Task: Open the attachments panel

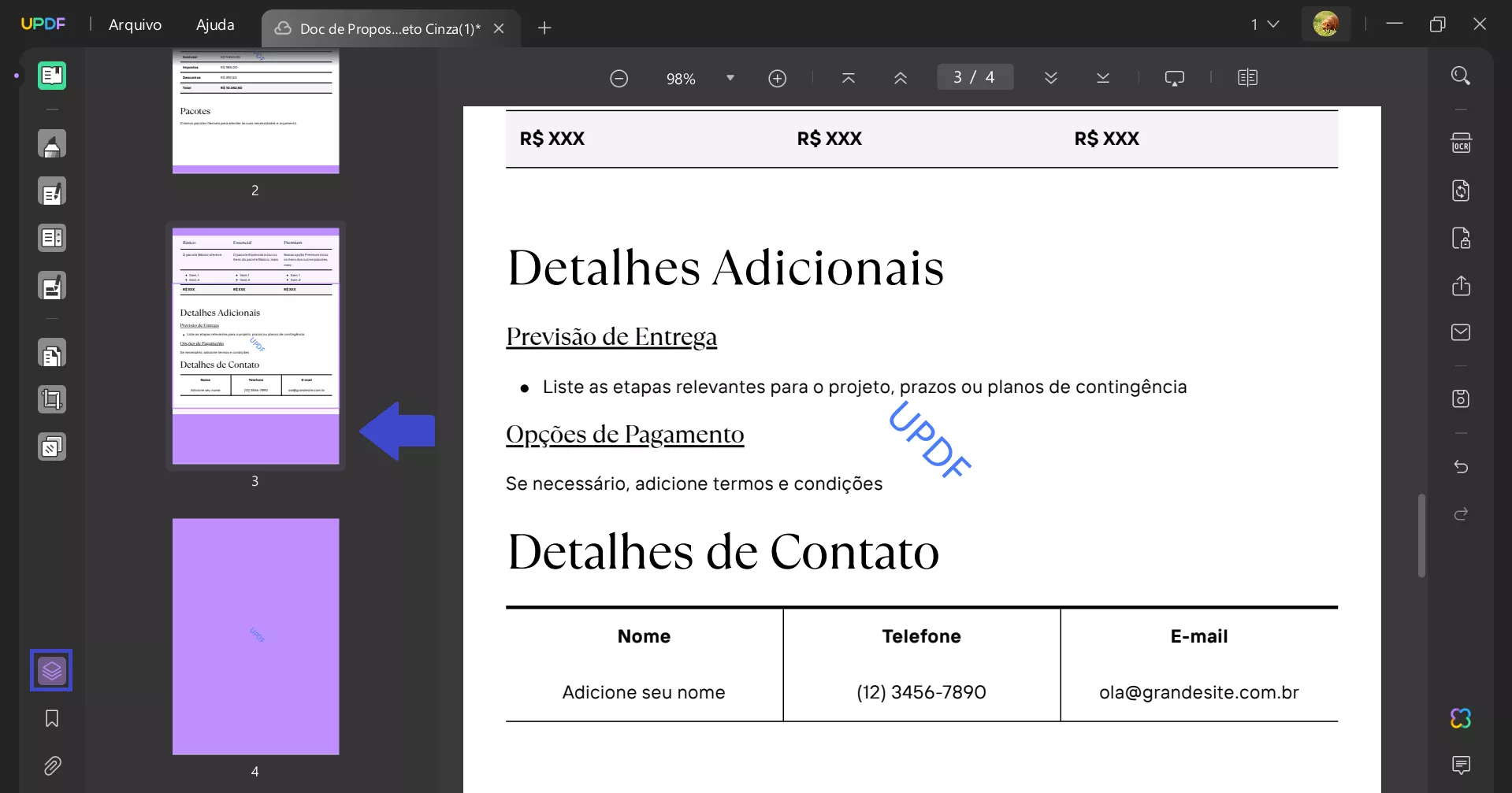Action: [53, 765]
